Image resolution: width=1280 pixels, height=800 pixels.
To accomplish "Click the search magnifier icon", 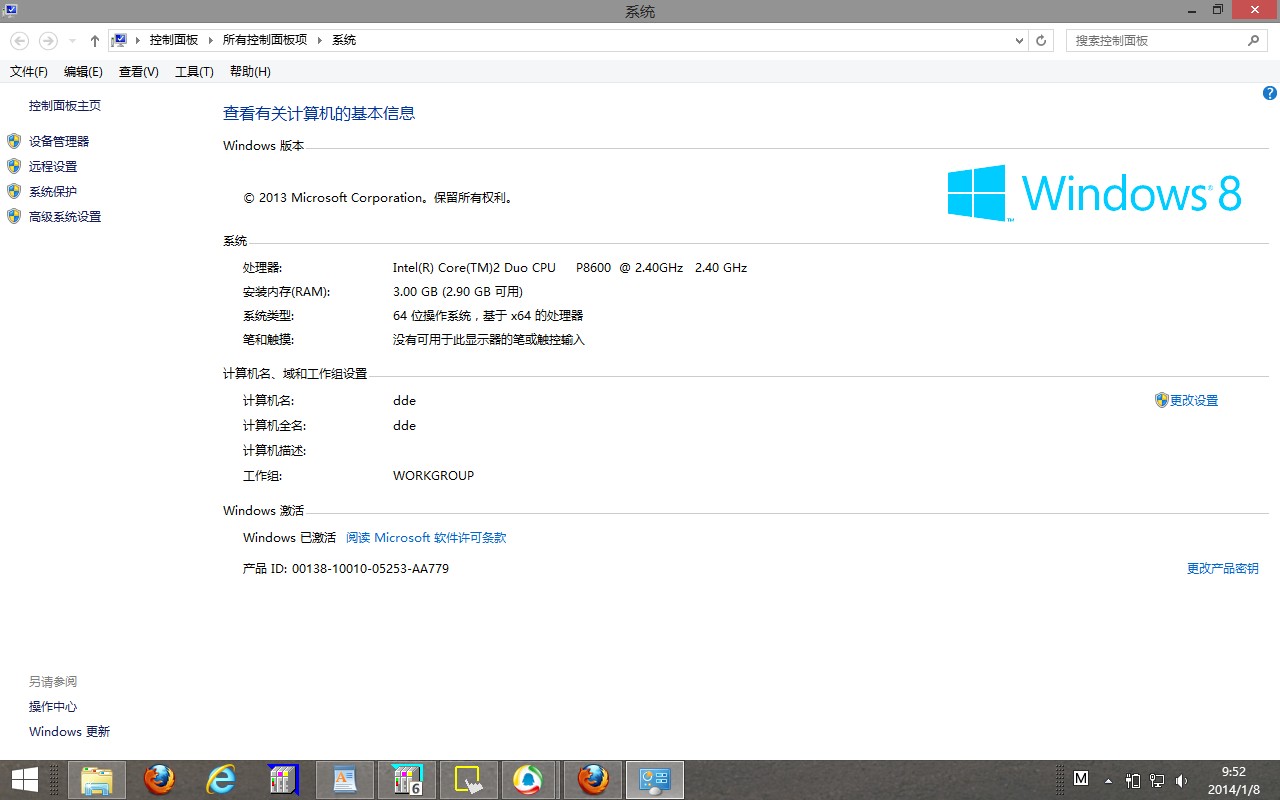I will (1253, 41).
